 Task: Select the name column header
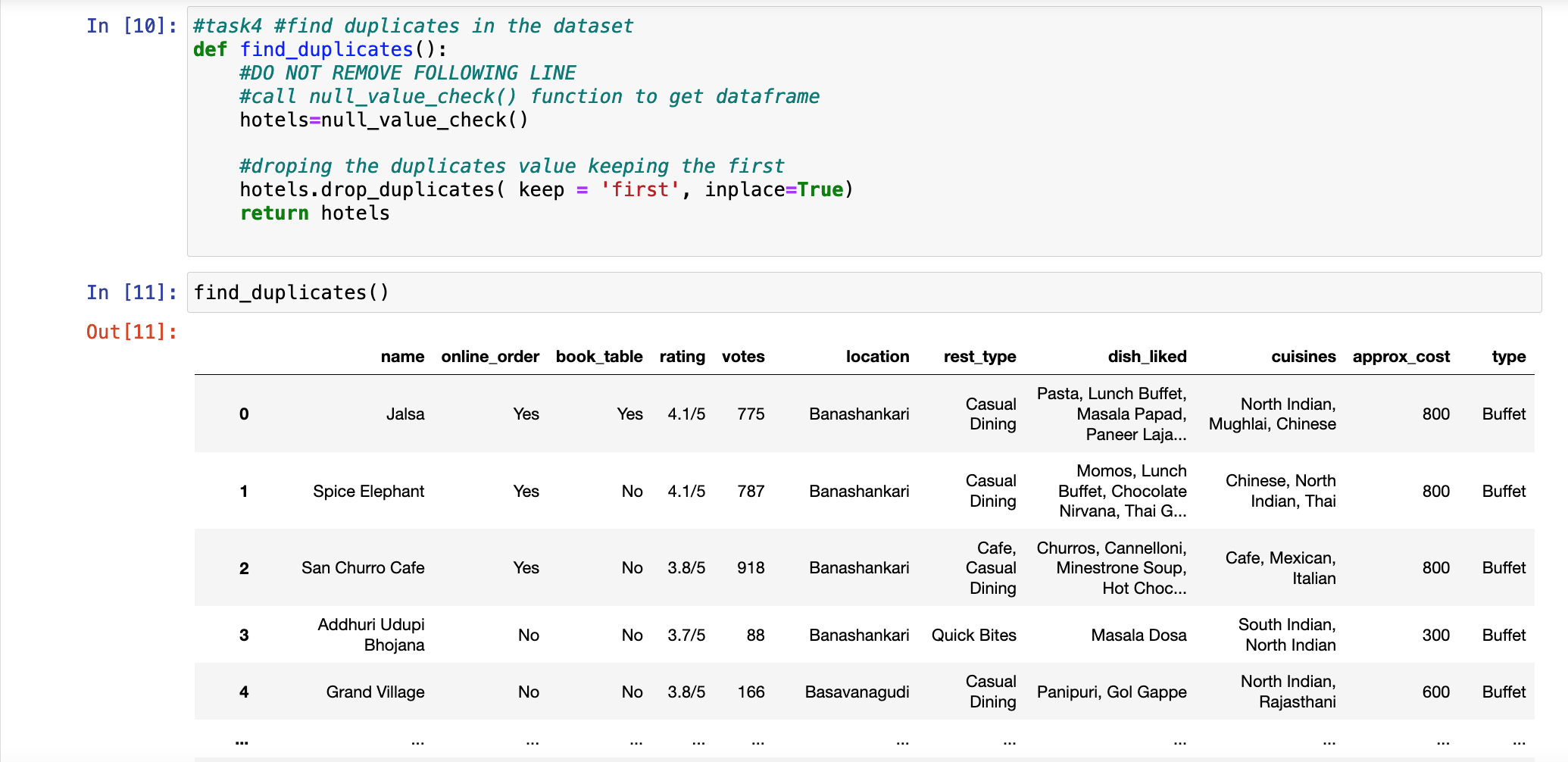pos(401,356)
